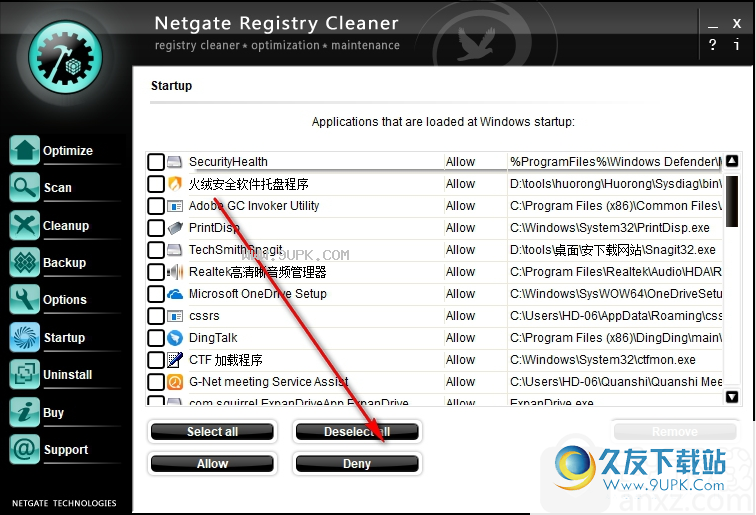Select the Uninstall section label

tap(68, 375)
